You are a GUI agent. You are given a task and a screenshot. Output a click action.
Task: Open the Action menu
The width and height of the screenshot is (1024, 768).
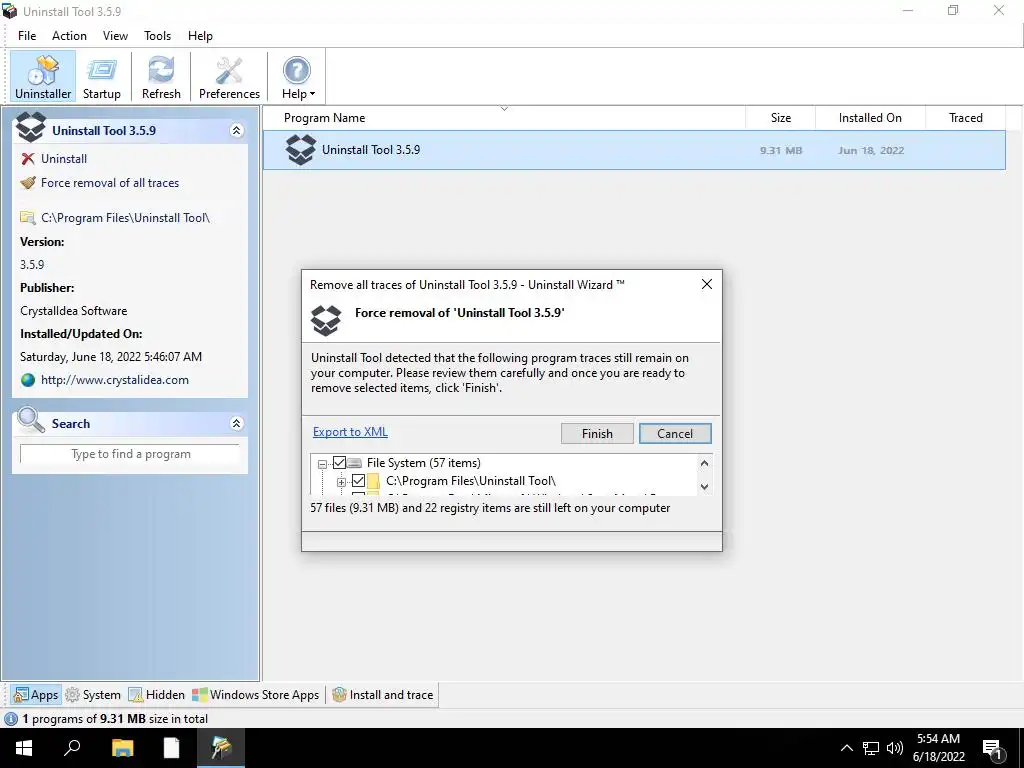tap(69, 36)
